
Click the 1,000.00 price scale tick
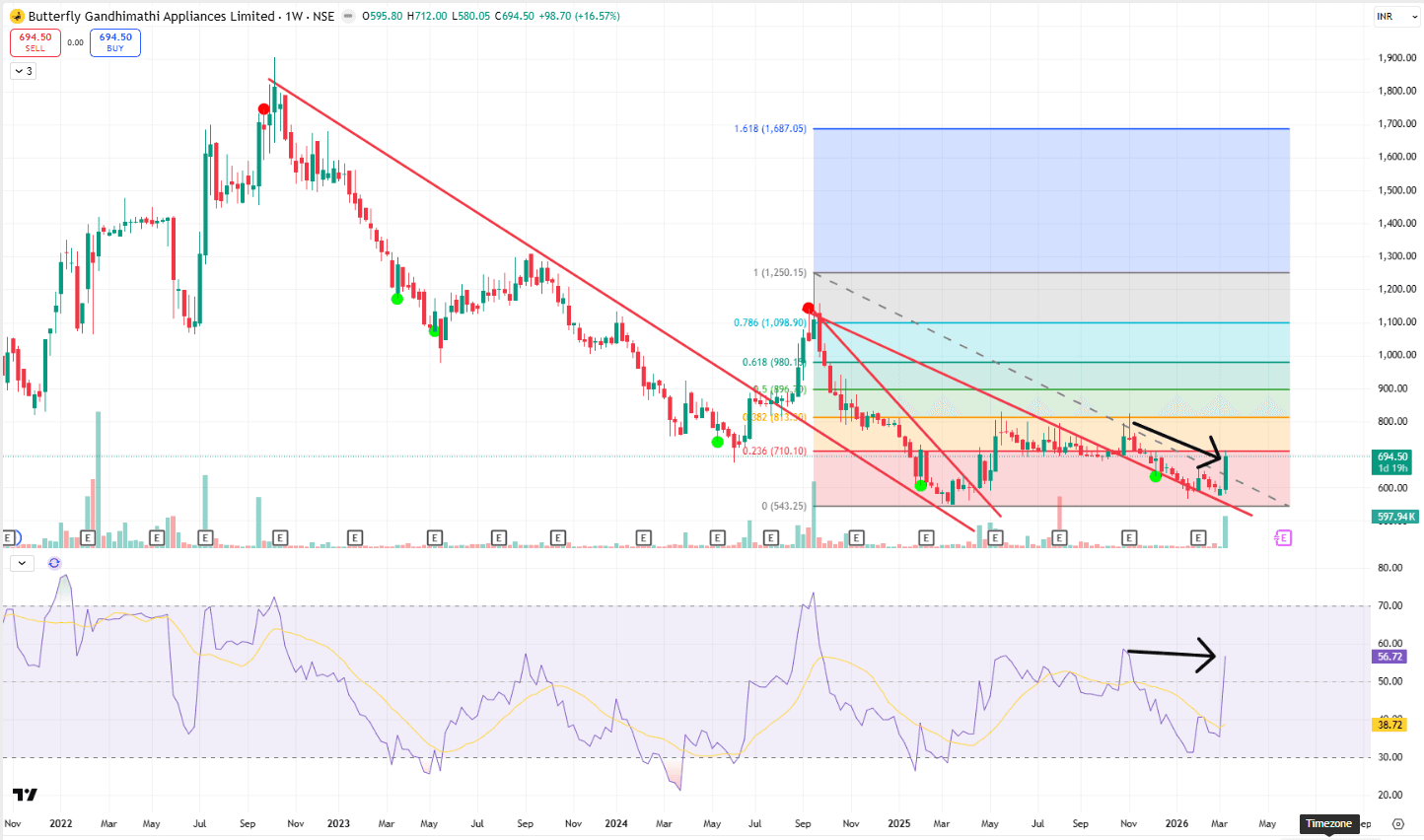[x=1397, y=355]
